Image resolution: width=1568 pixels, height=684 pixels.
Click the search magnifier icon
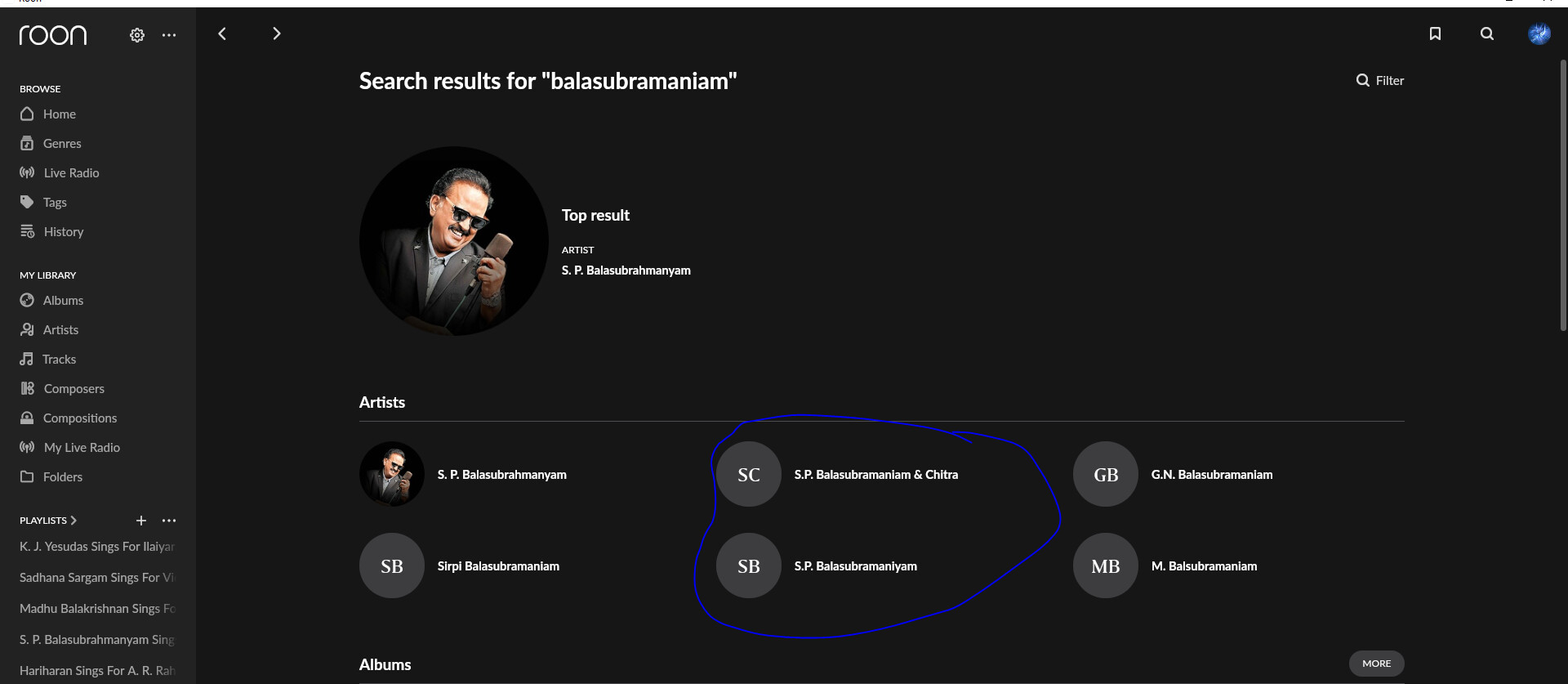coord(1487,34)
